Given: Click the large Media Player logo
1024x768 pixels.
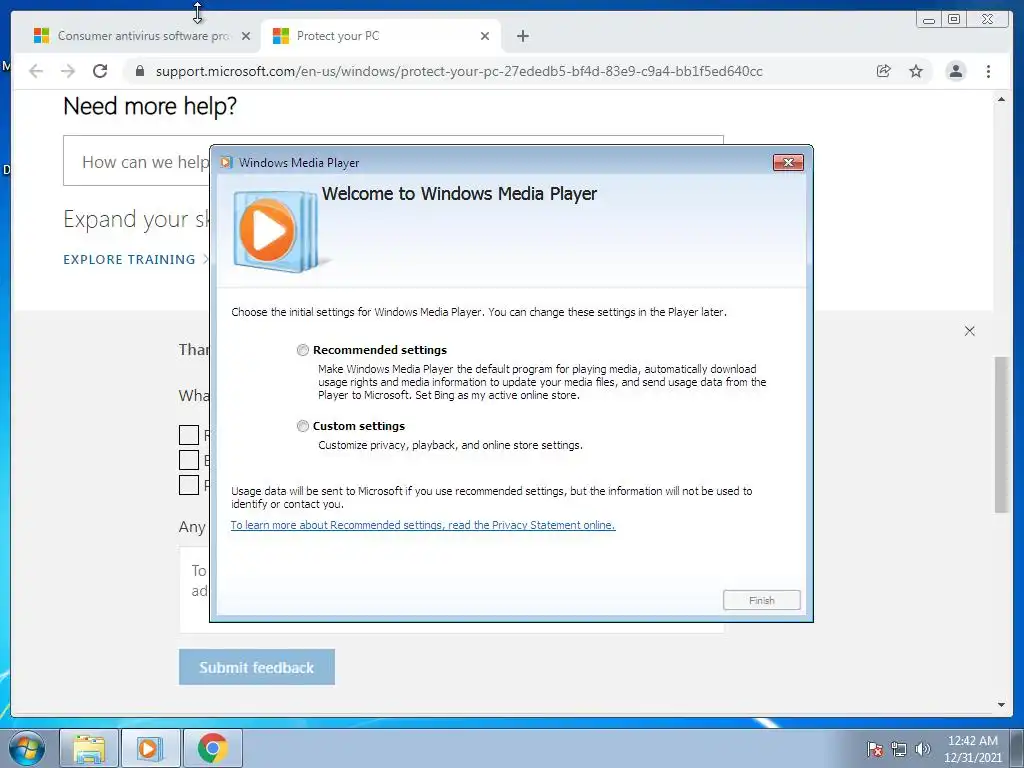Looking at the screenshot, I should (x=276, y=231).
